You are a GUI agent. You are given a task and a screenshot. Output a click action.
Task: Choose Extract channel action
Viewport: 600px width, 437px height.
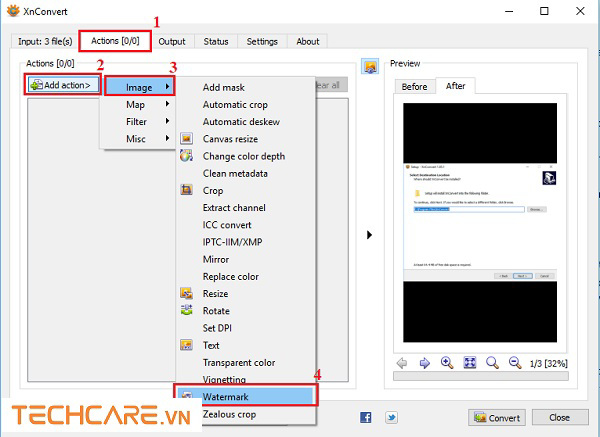(246, 207)
